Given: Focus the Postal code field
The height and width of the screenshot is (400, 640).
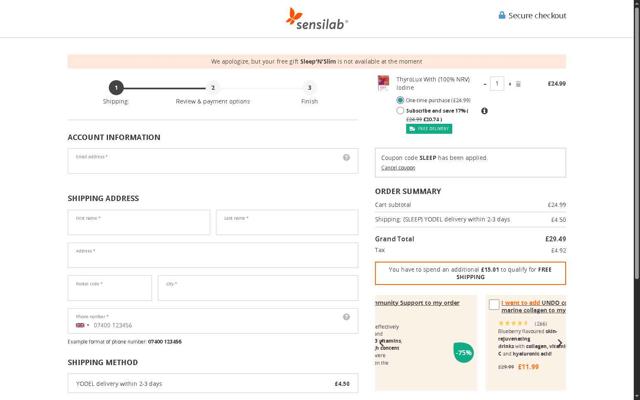Looking at the screenshot, I should 109,288.
